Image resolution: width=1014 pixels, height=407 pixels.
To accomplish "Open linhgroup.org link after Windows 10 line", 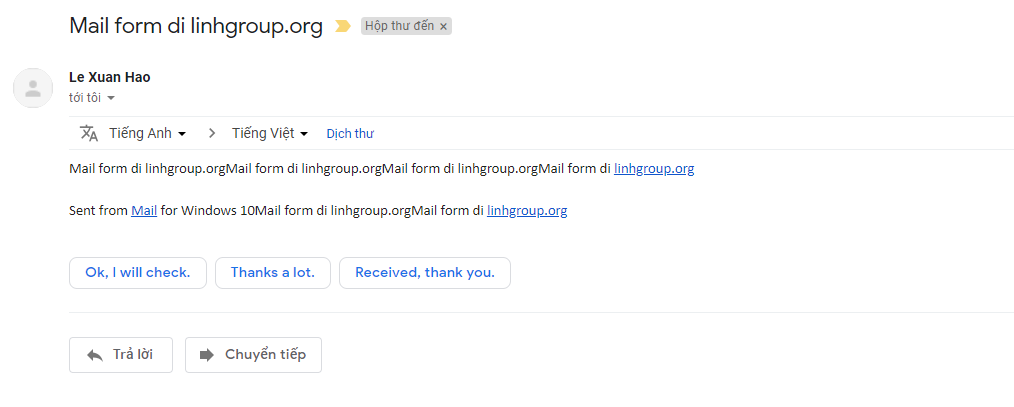I will point(527,210).
